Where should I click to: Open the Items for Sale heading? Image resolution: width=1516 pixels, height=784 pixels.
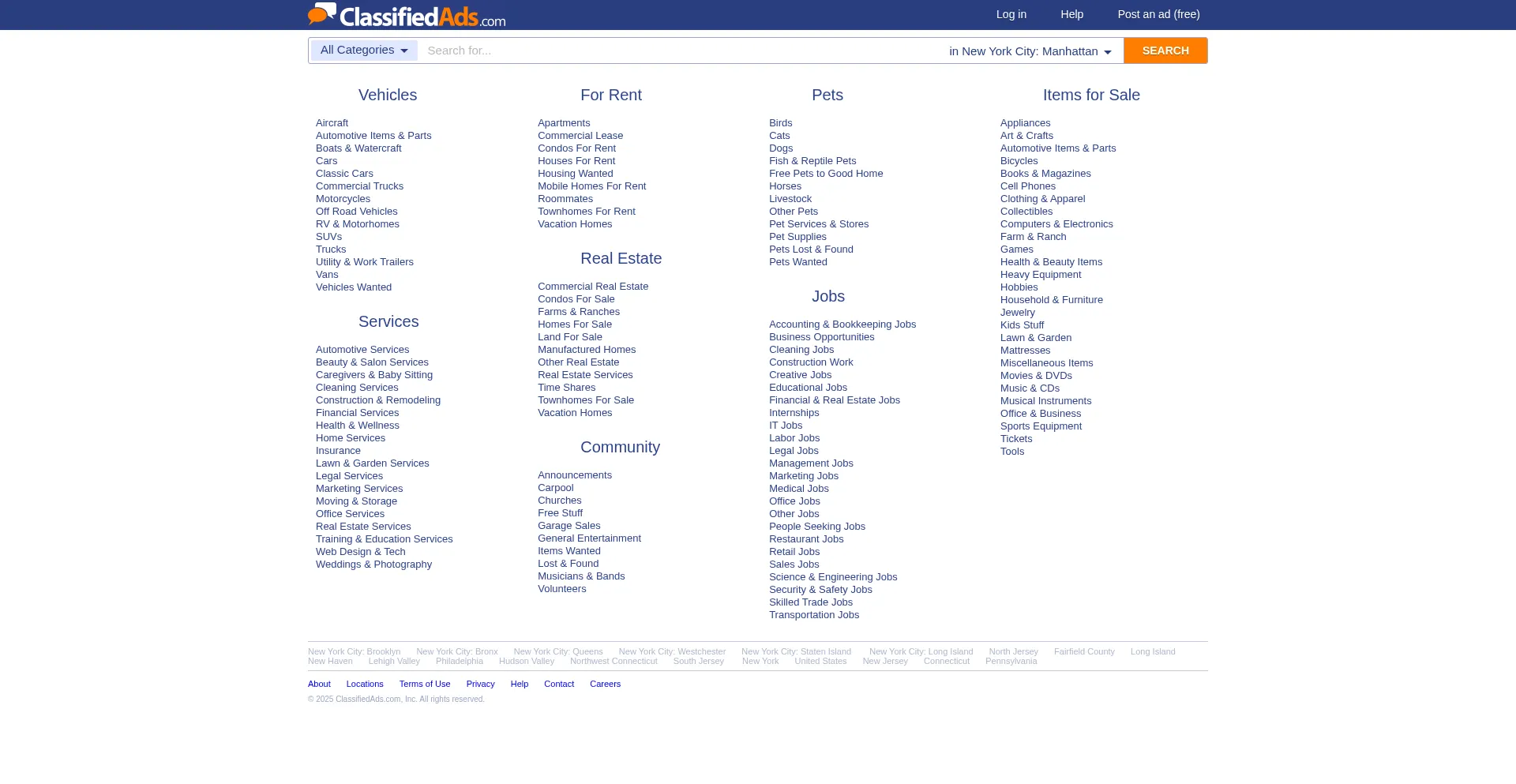click(1091, 95)
